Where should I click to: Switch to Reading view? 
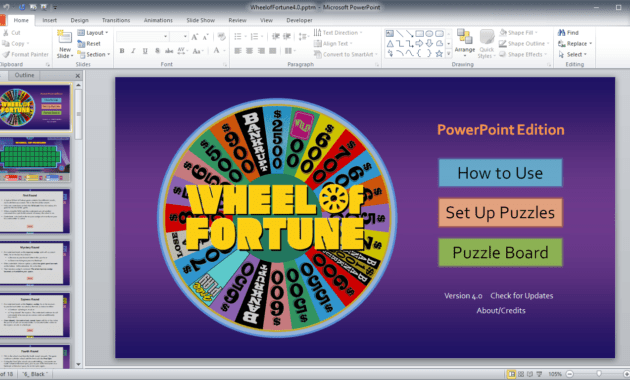[530, 374]
